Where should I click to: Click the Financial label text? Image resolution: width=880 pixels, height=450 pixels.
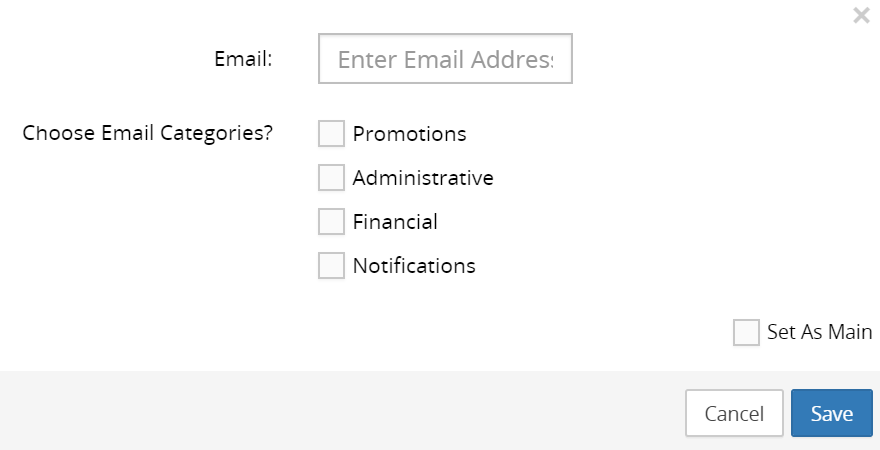395,222
